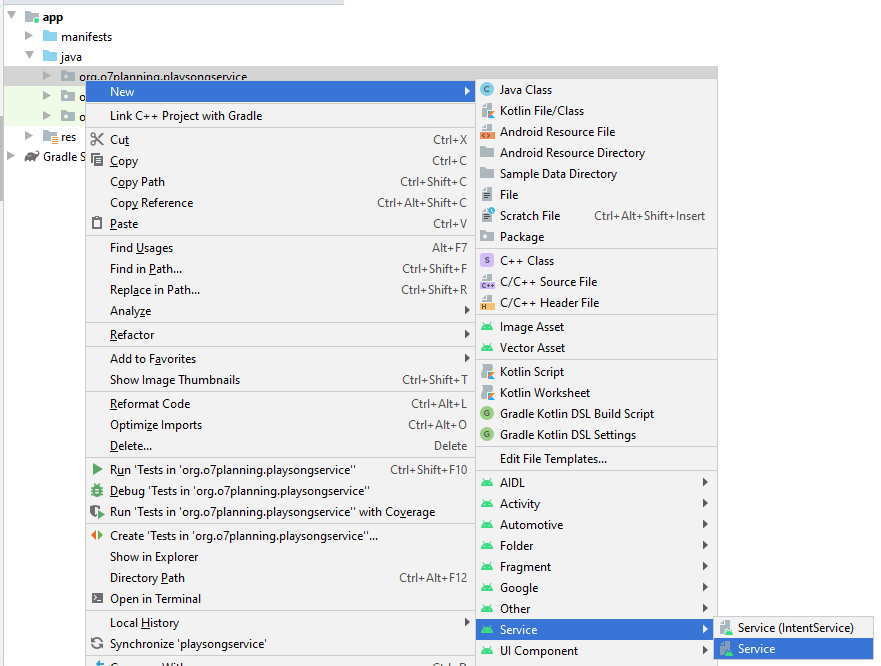Viewport: 881px width, 666px height.
Task: Collapse the java folder node
Action: click(x=30, y=56)
